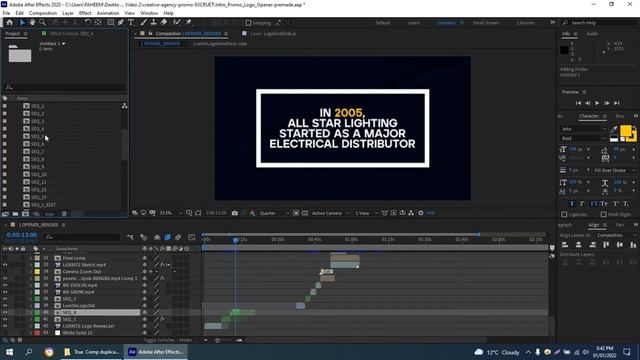This screenshot has width=640, height=360.
Task: Click Align Horizontal Center icon in Align panel
Action: coord(578,245)
